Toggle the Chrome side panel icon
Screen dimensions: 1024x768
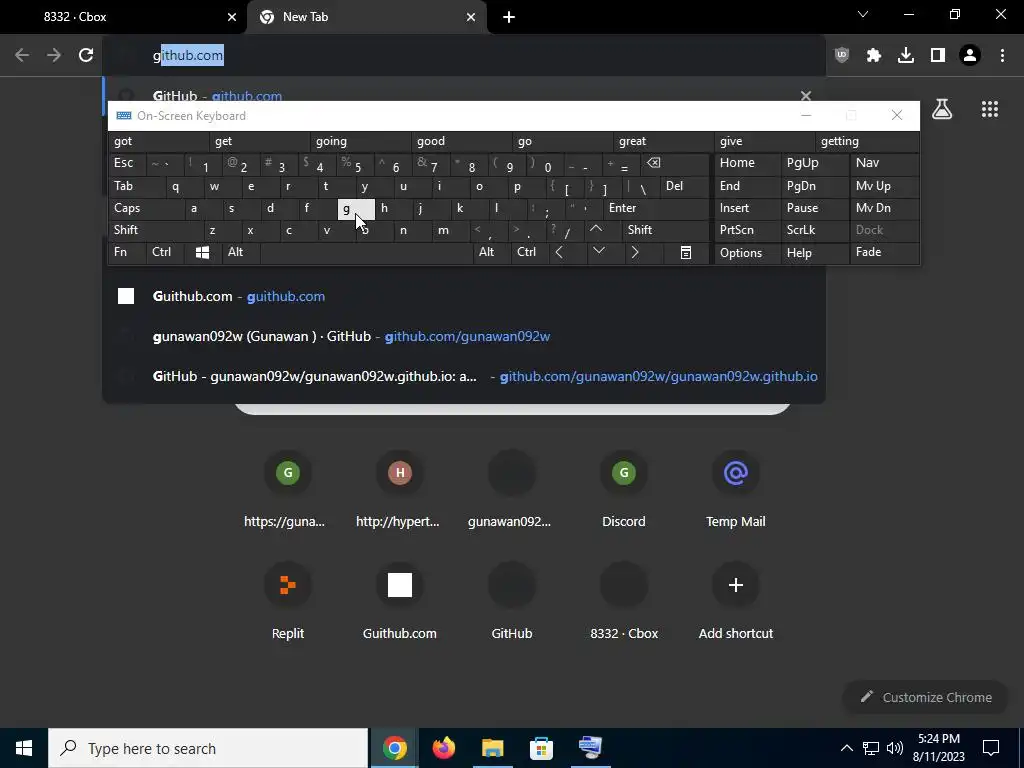click(938, 55)
